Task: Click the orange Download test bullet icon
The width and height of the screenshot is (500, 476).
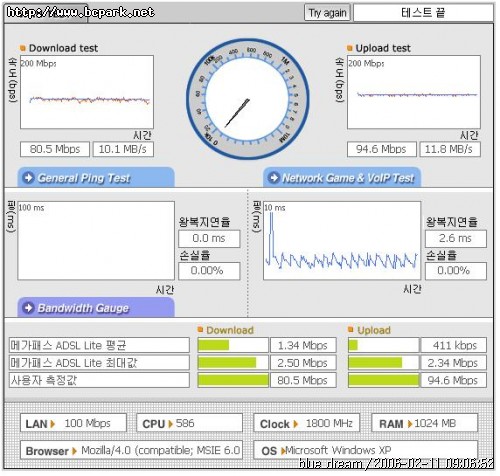Action: click(x=23, y=48)
